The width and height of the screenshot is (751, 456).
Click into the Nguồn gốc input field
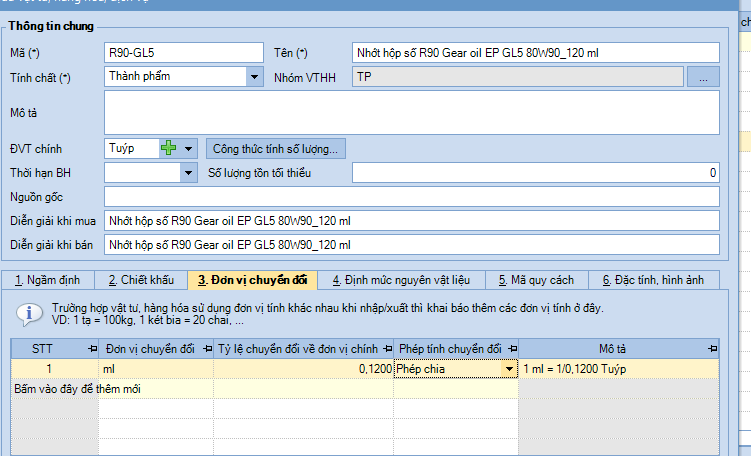click(411, 196)
